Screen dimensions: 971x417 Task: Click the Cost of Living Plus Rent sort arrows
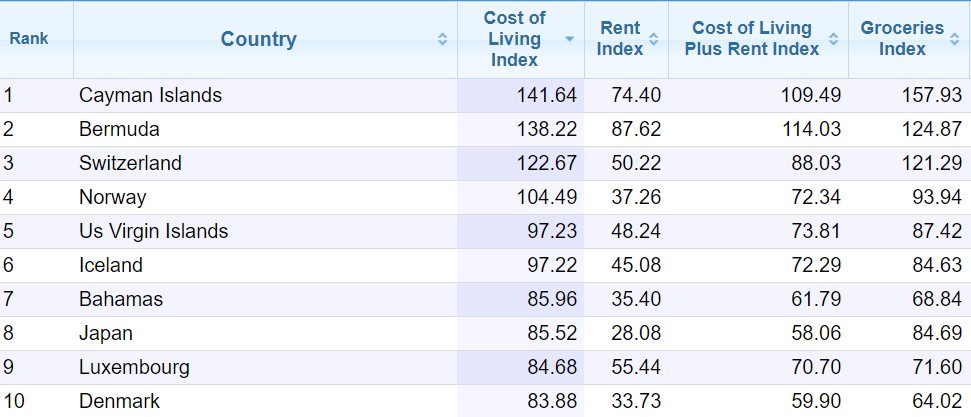(834, 39)
